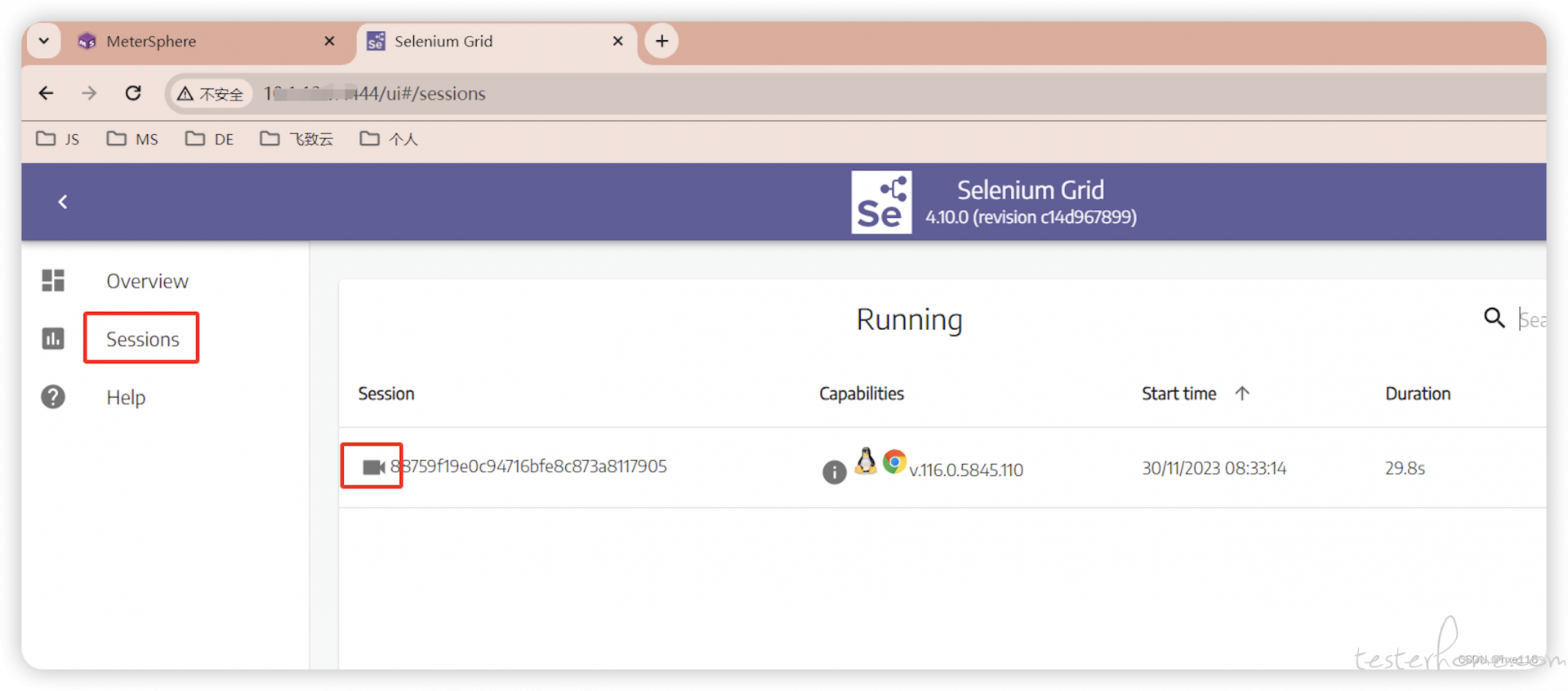
Task: Open the MS bookmarks folder
Action: (132, 139)
